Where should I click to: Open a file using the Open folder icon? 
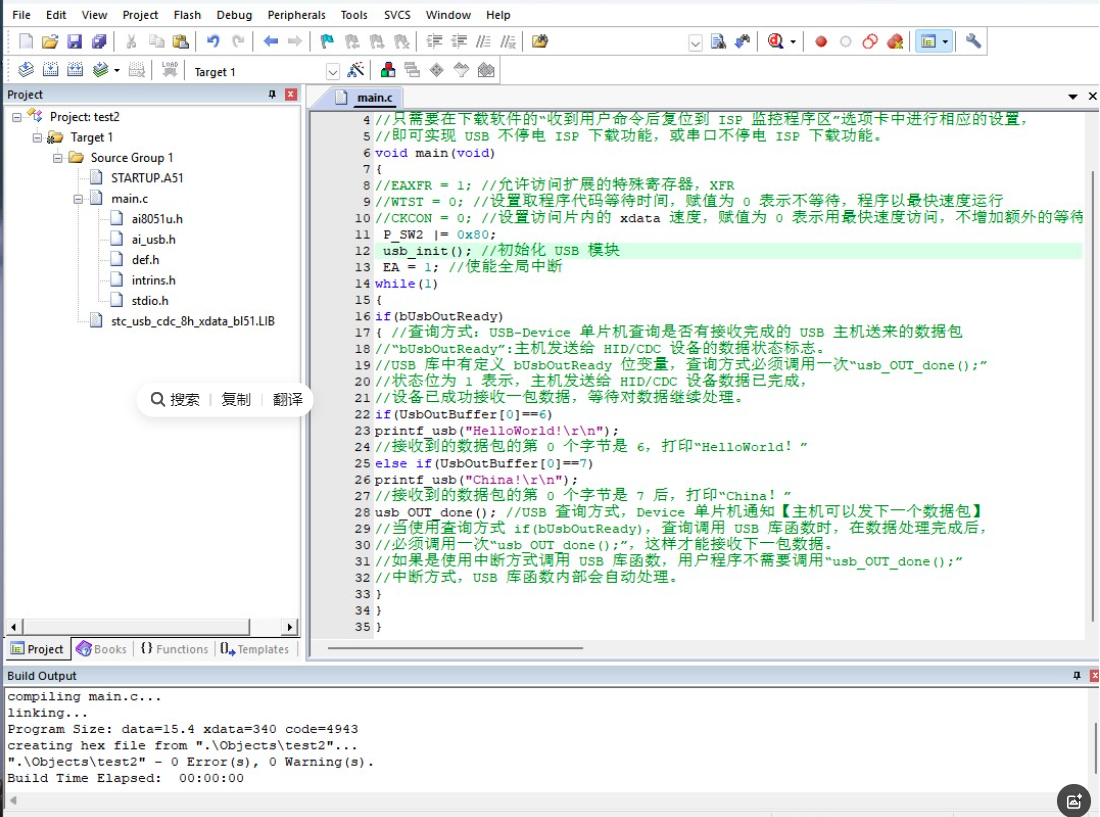pos(50,41)
